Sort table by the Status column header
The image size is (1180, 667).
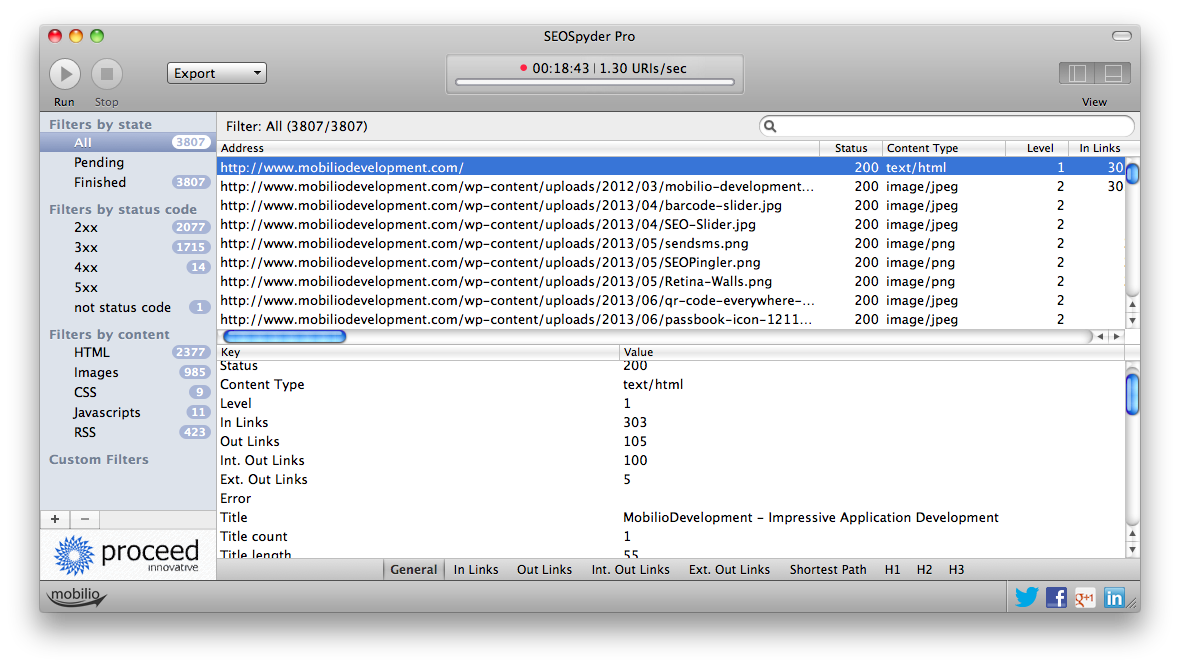pyautogui.click(x=850, y=148)
